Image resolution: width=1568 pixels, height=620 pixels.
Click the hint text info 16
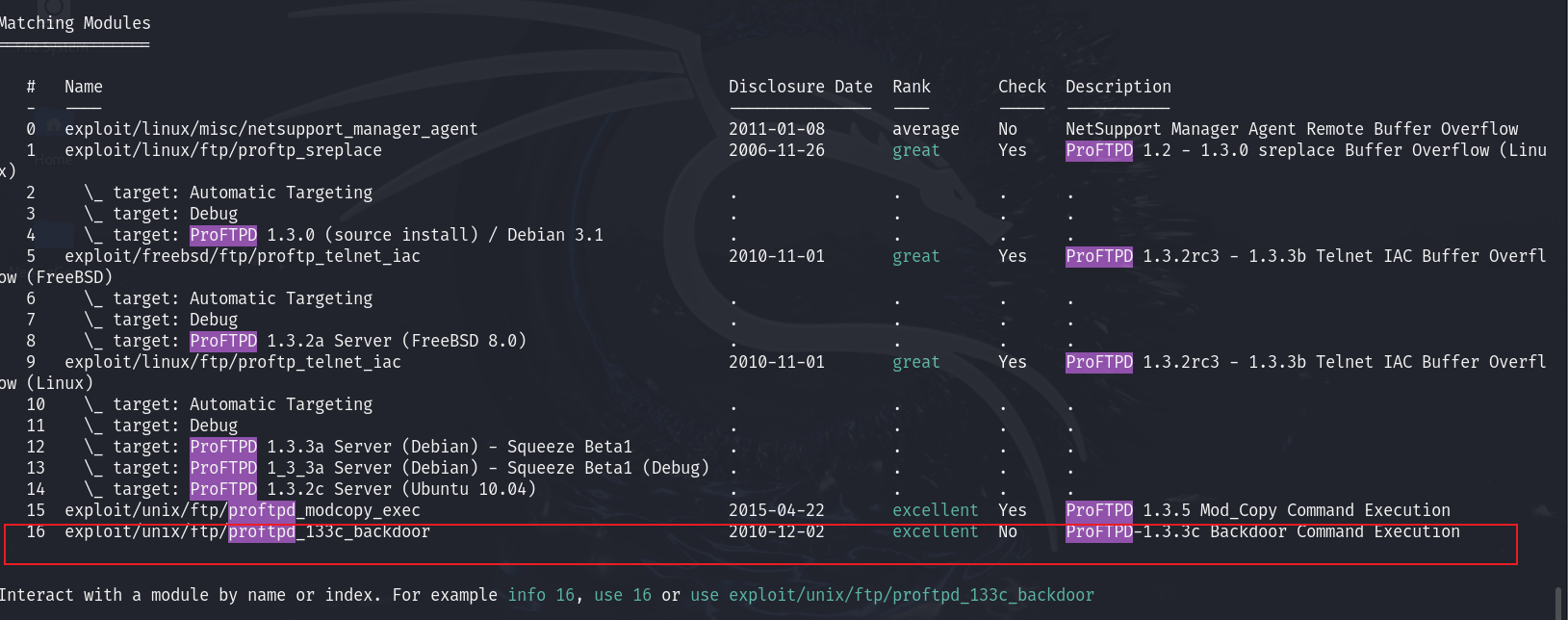click(541, 595)
